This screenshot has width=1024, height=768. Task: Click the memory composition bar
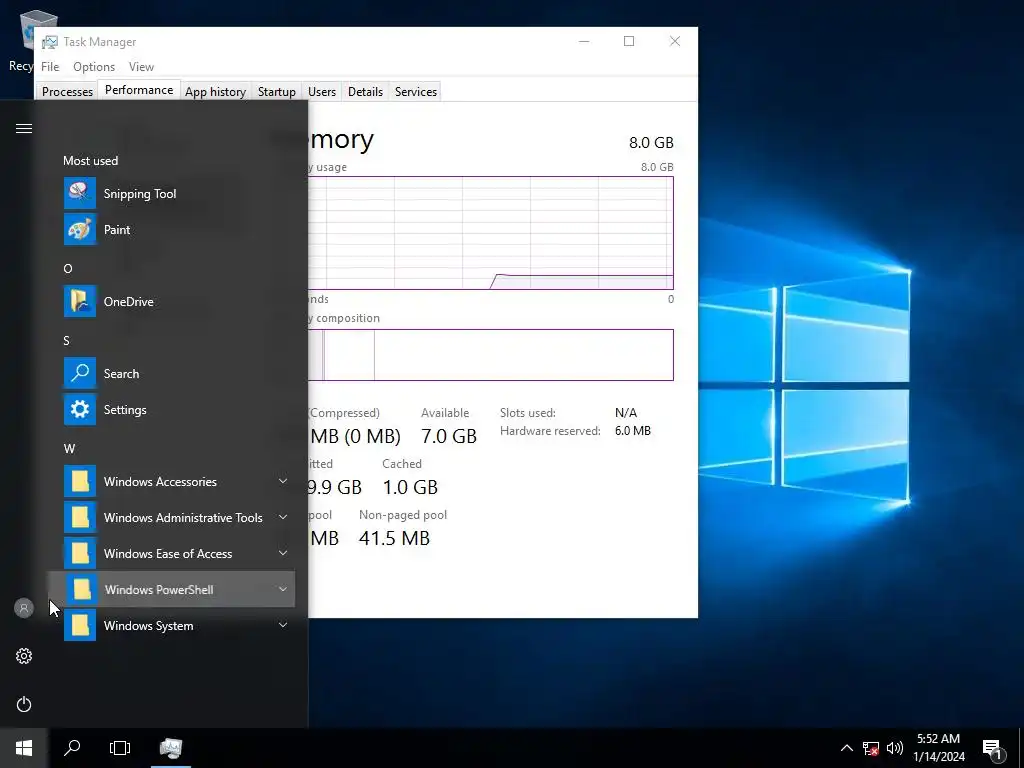(490, 355)
